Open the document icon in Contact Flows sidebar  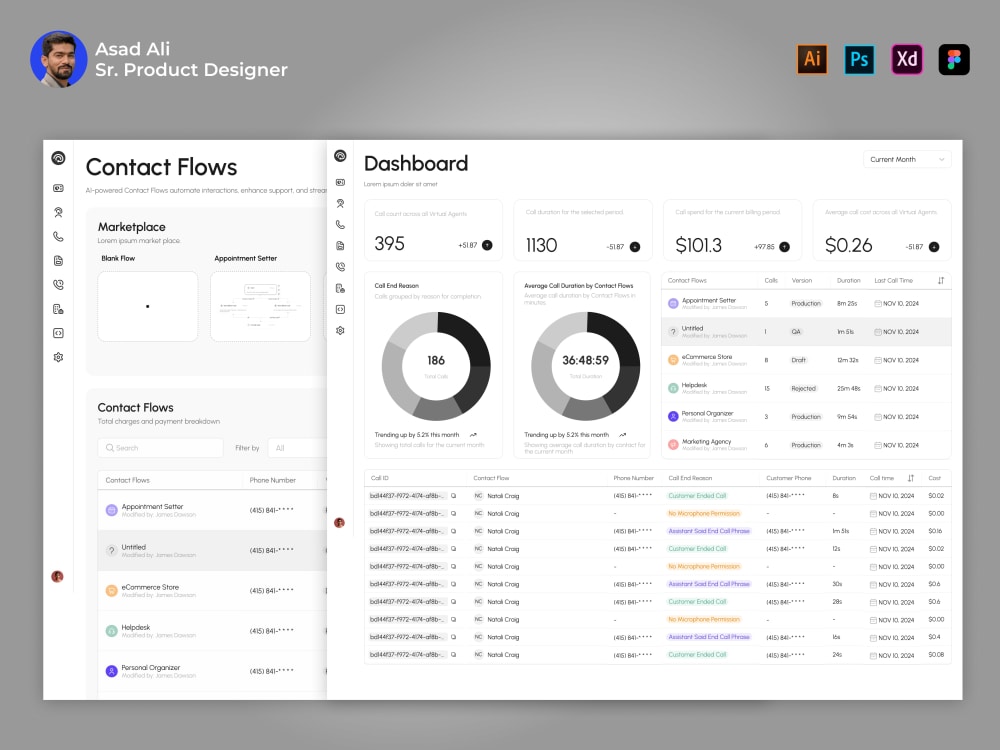click(58, 261)
